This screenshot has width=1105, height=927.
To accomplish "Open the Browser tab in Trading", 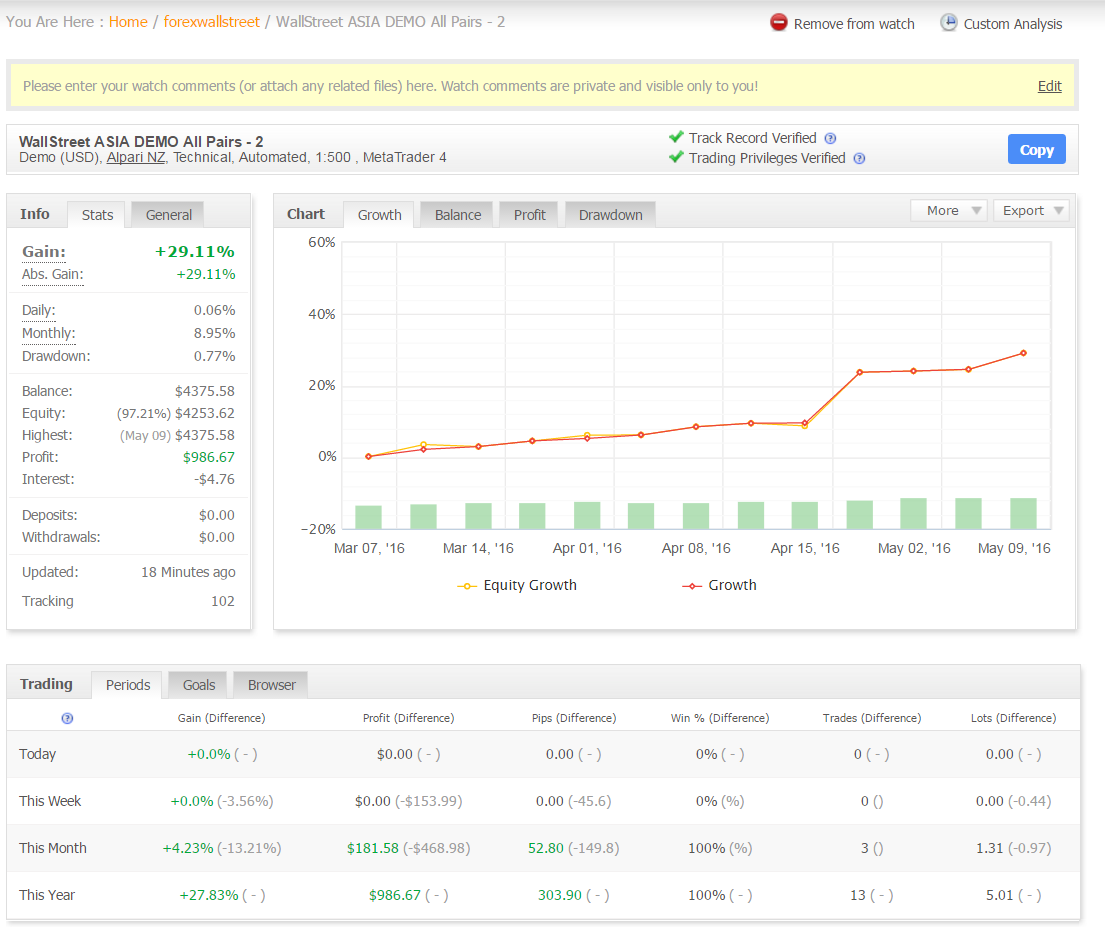I will (271, 685).
